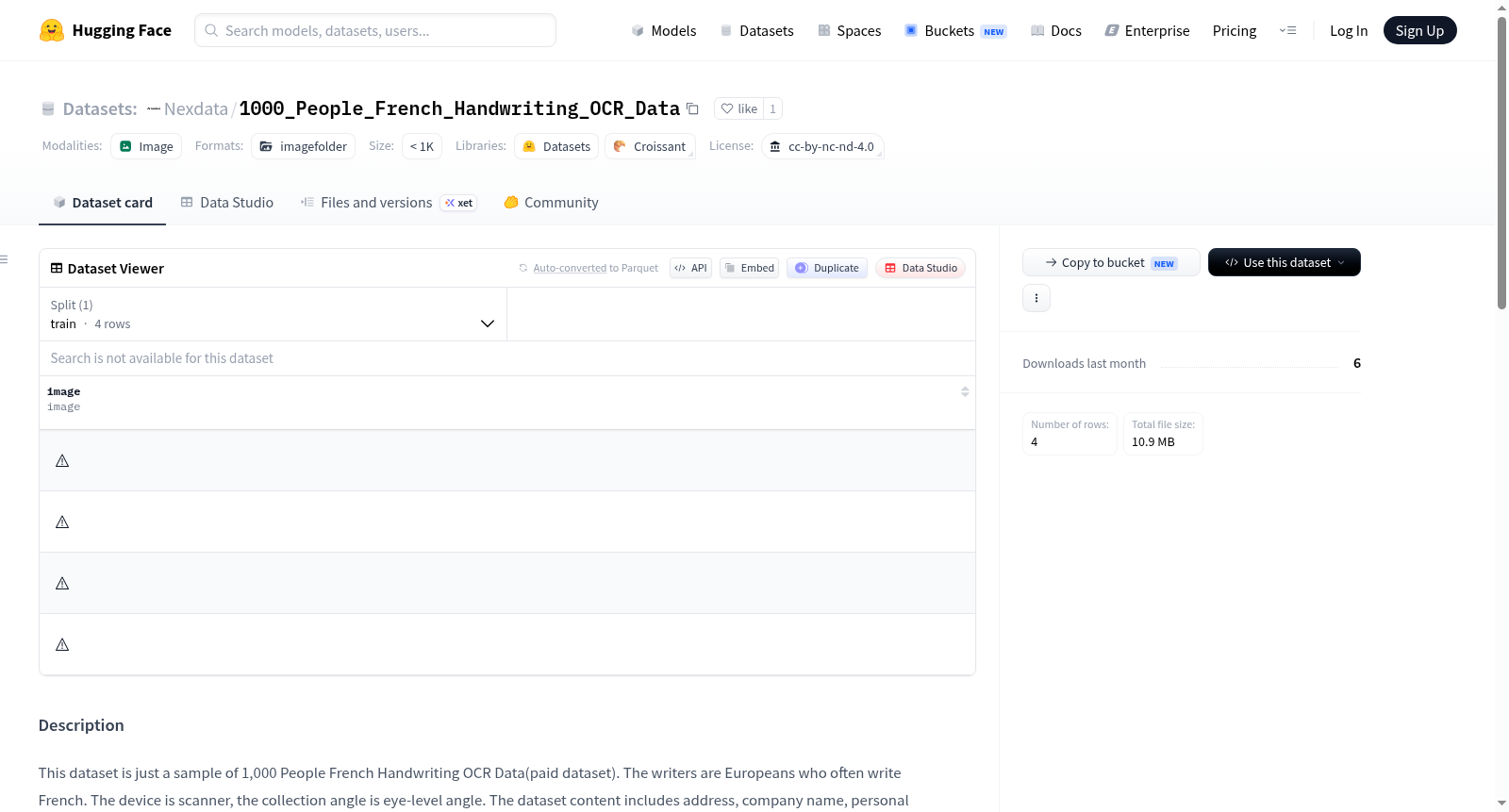Screen dimensions: 1509x812
Task: Open the Croissant library tag
Action: point(650,146)
